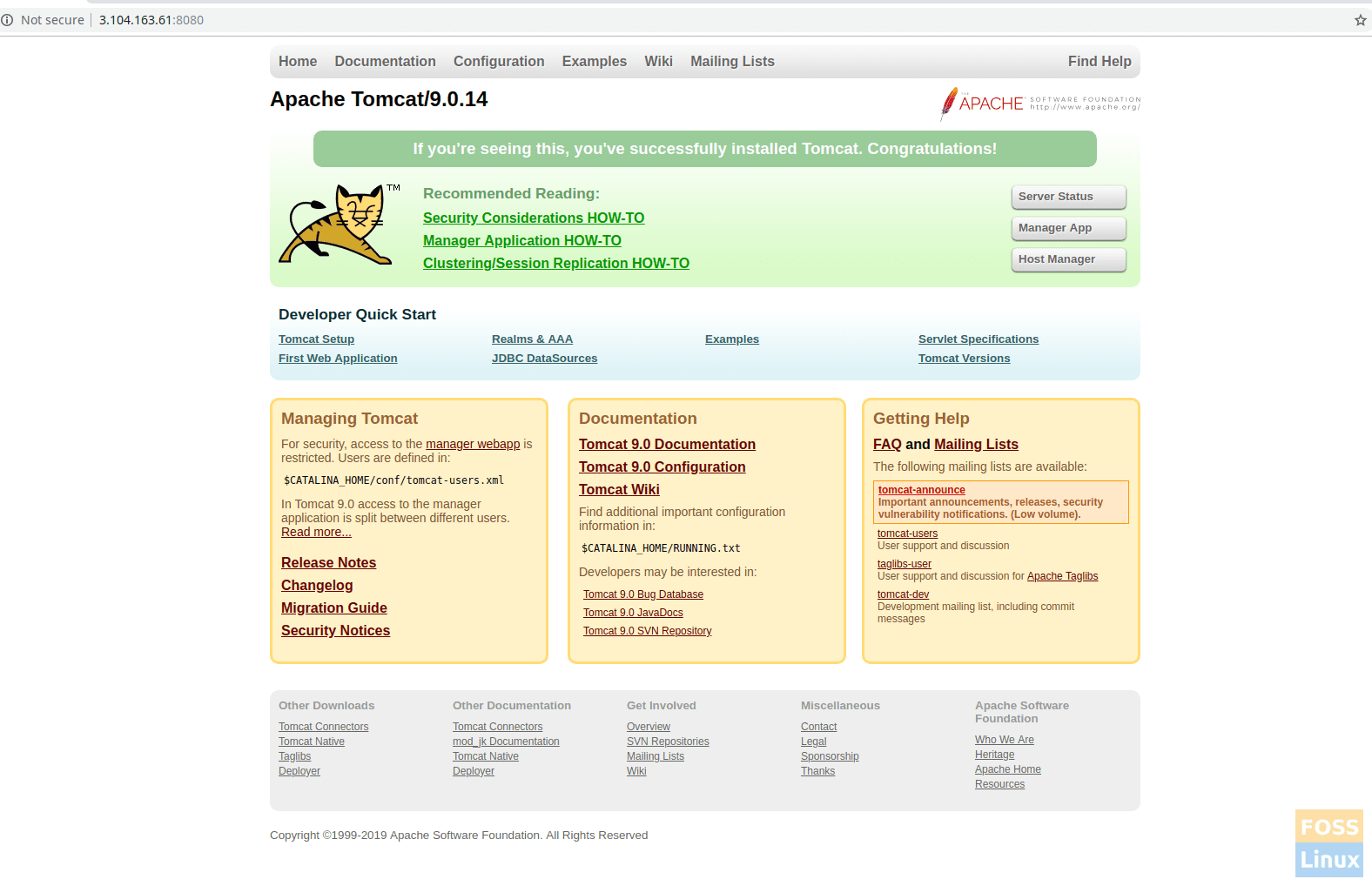Open Deployer under Other Downloads
The width and height of the screenshot is (1372, 886).
tap(299, 771)
